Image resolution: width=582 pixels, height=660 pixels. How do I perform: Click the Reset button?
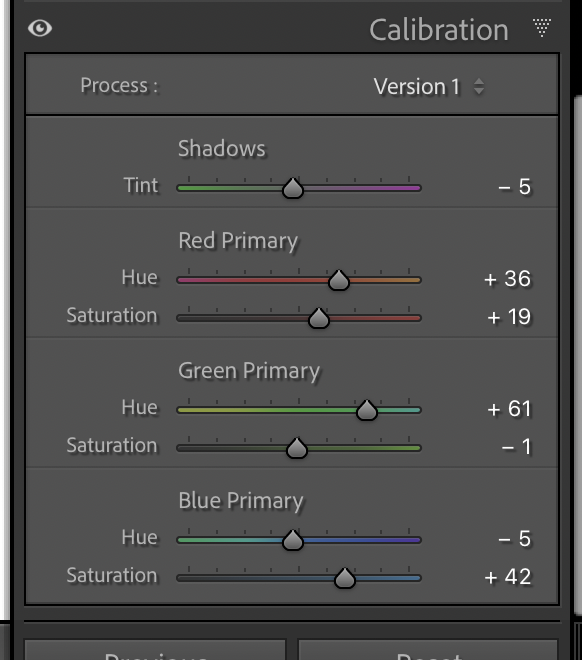coord(428,650)
